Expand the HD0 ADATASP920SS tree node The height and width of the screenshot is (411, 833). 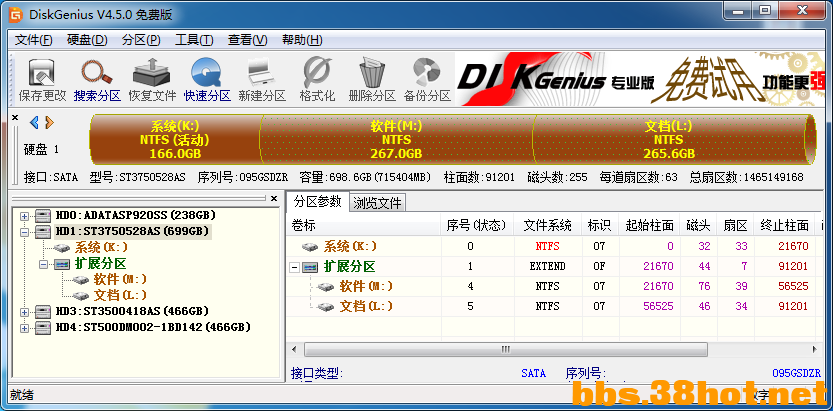[x=24, y=216]
